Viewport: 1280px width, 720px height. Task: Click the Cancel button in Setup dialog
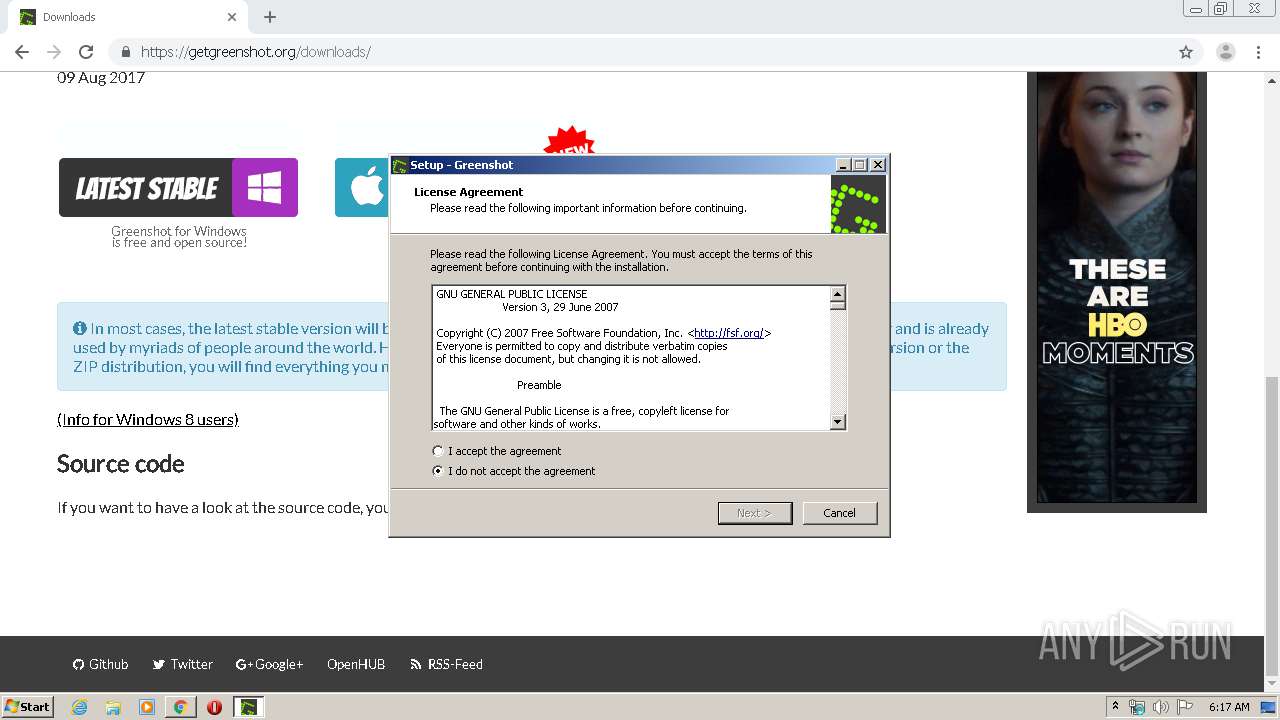840,513
